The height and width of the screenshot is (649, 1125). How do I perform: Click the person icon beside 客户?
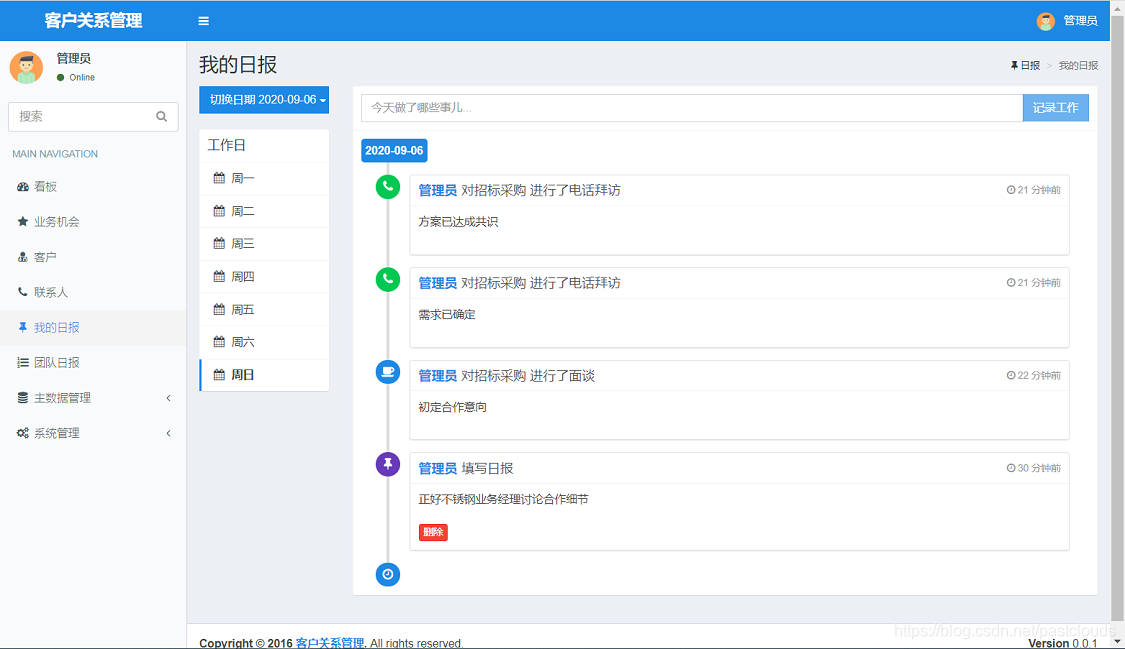23,257
